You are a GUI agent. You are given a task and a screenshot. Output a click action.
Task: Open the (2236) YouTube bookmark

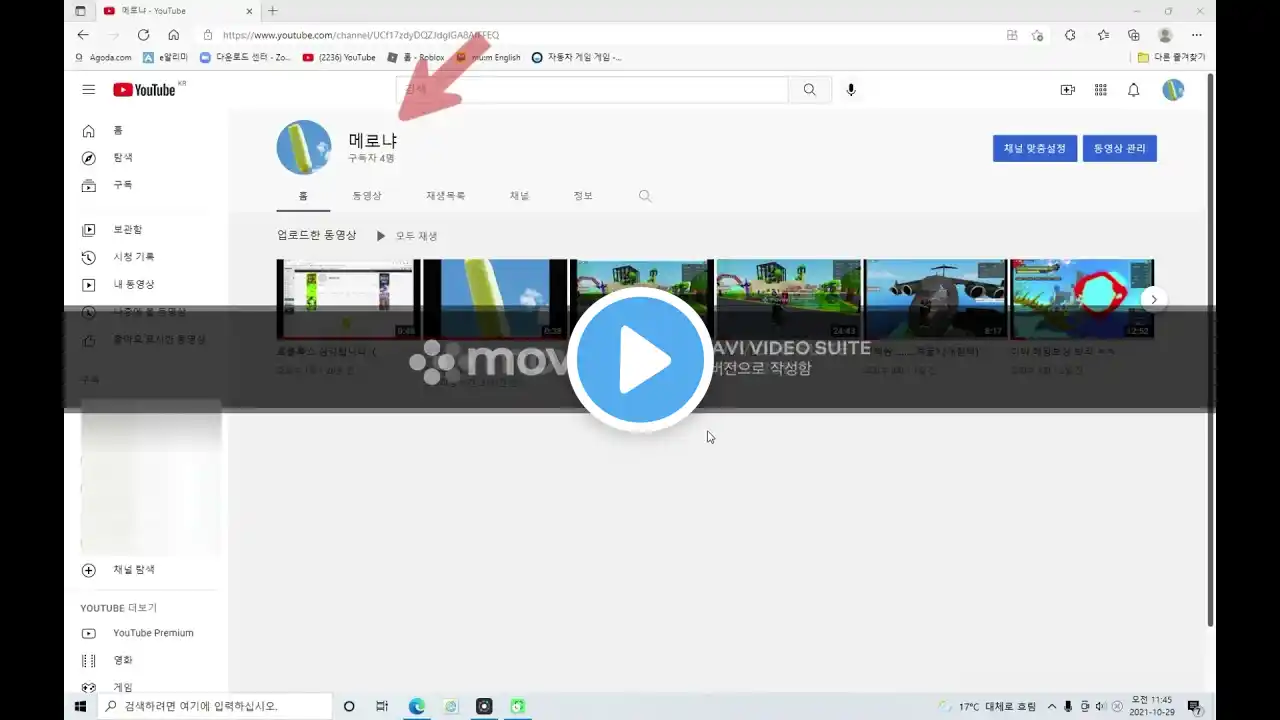point(340,57)
